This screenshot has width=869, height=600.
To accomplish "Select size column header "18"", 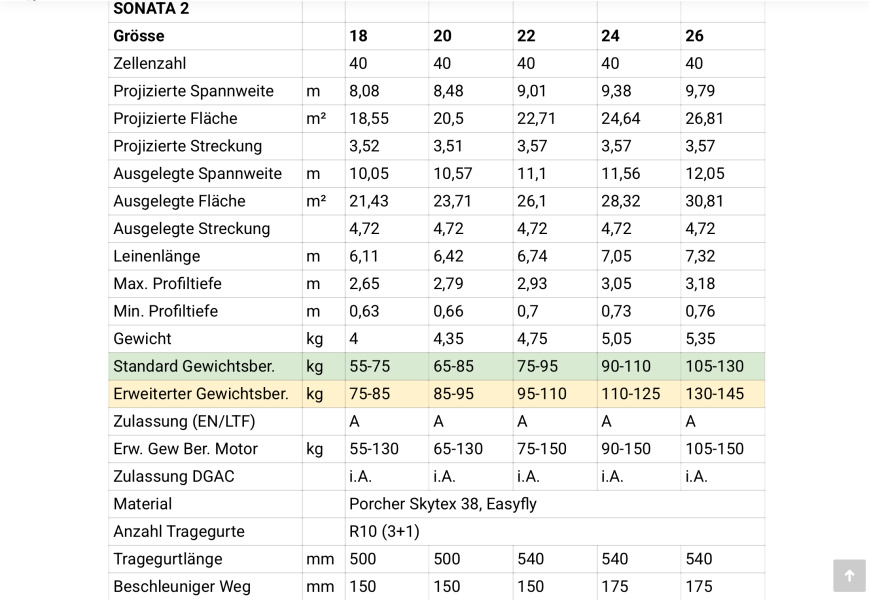I will (x=359, y=36).
